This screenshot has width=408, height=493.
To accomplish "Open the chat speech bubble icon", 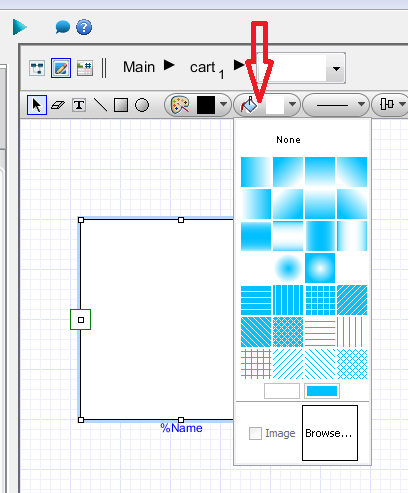I will pos(63,27).
